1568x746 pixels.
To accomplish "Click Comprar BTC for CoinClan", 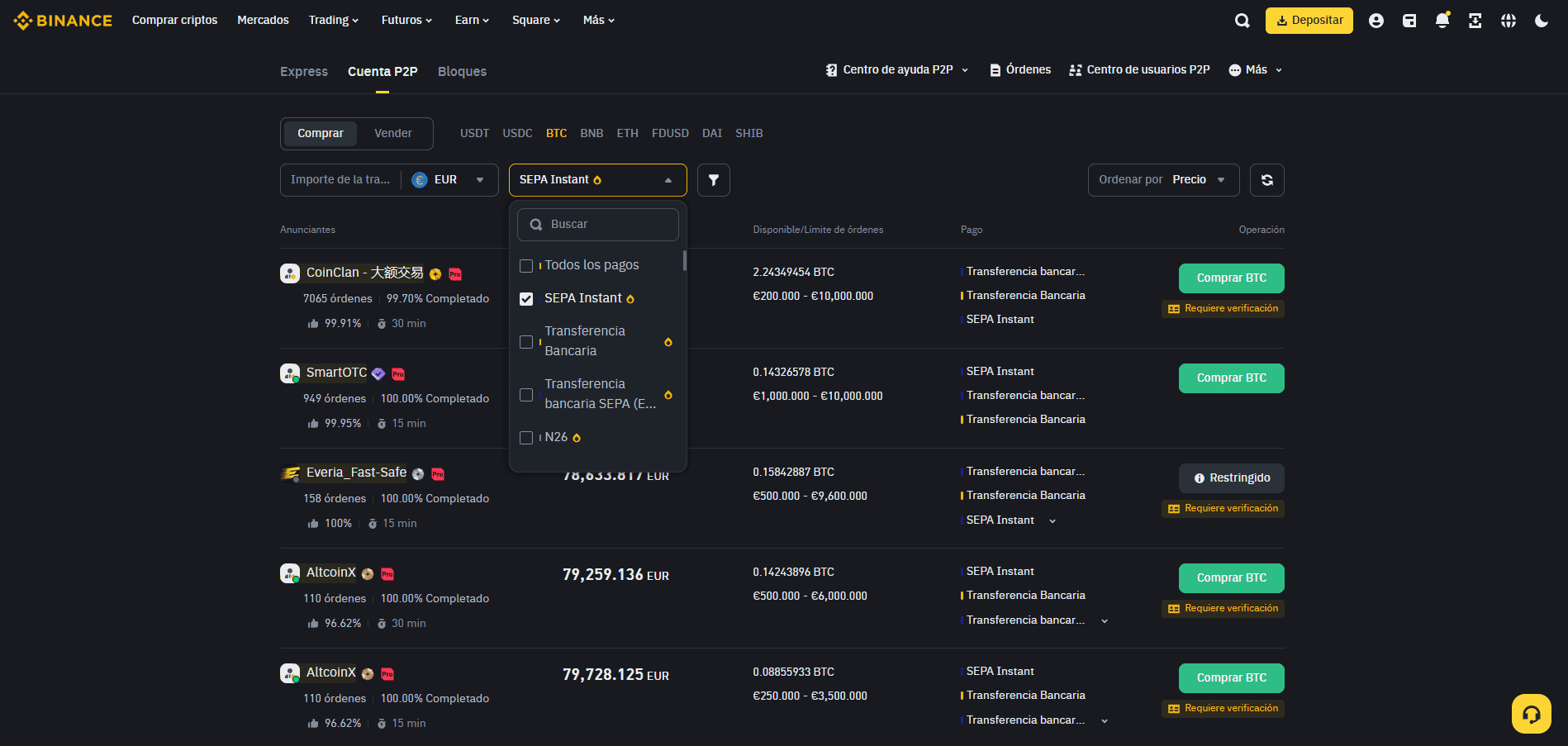I will [1231, 278].
